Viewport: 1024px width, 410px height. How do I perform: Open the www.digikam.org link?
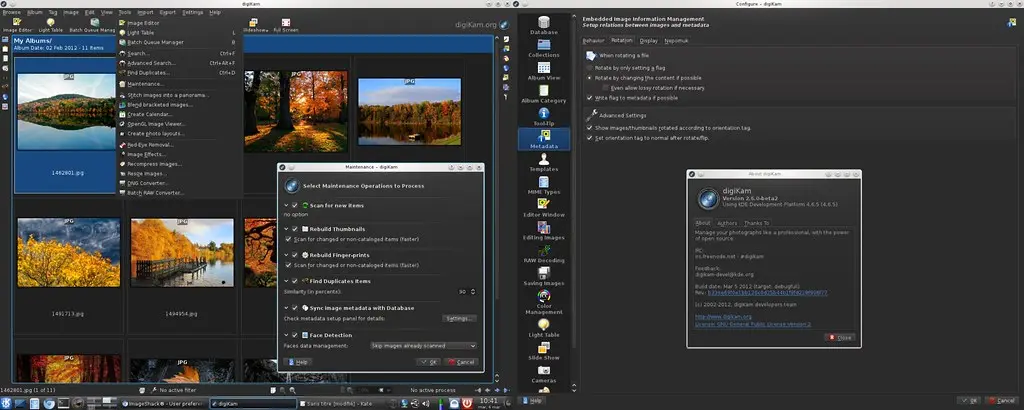(x=715, y=316)
